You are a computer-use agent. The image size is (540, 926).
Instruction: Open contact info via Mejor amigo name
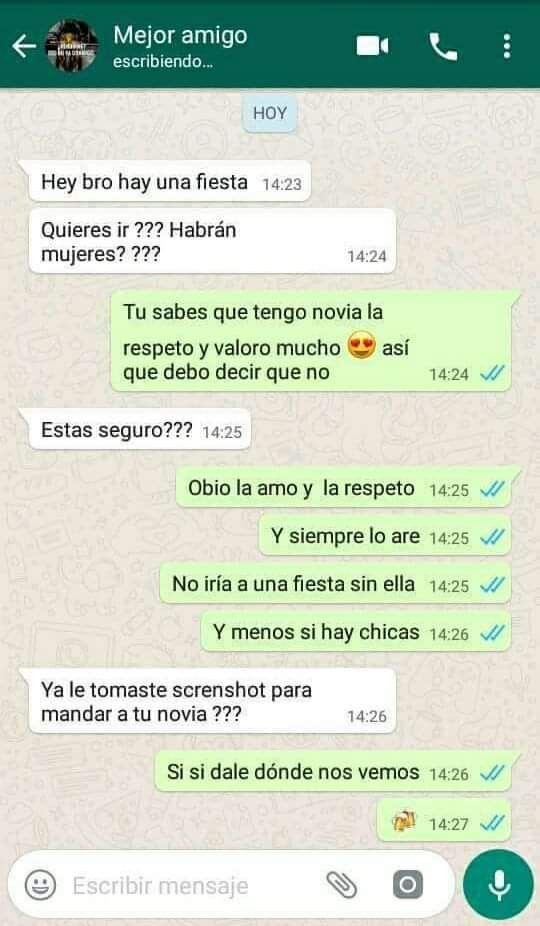pyautogui.click(x=180, y=35)
